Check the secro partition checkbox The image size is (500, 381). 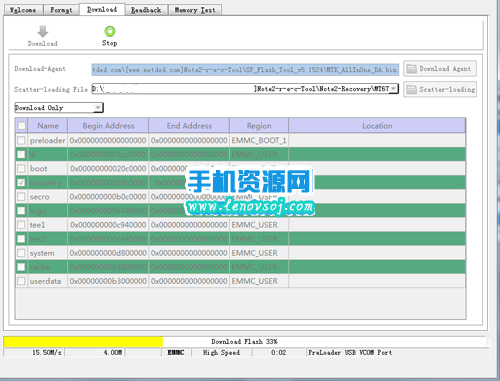pos(21,197)
